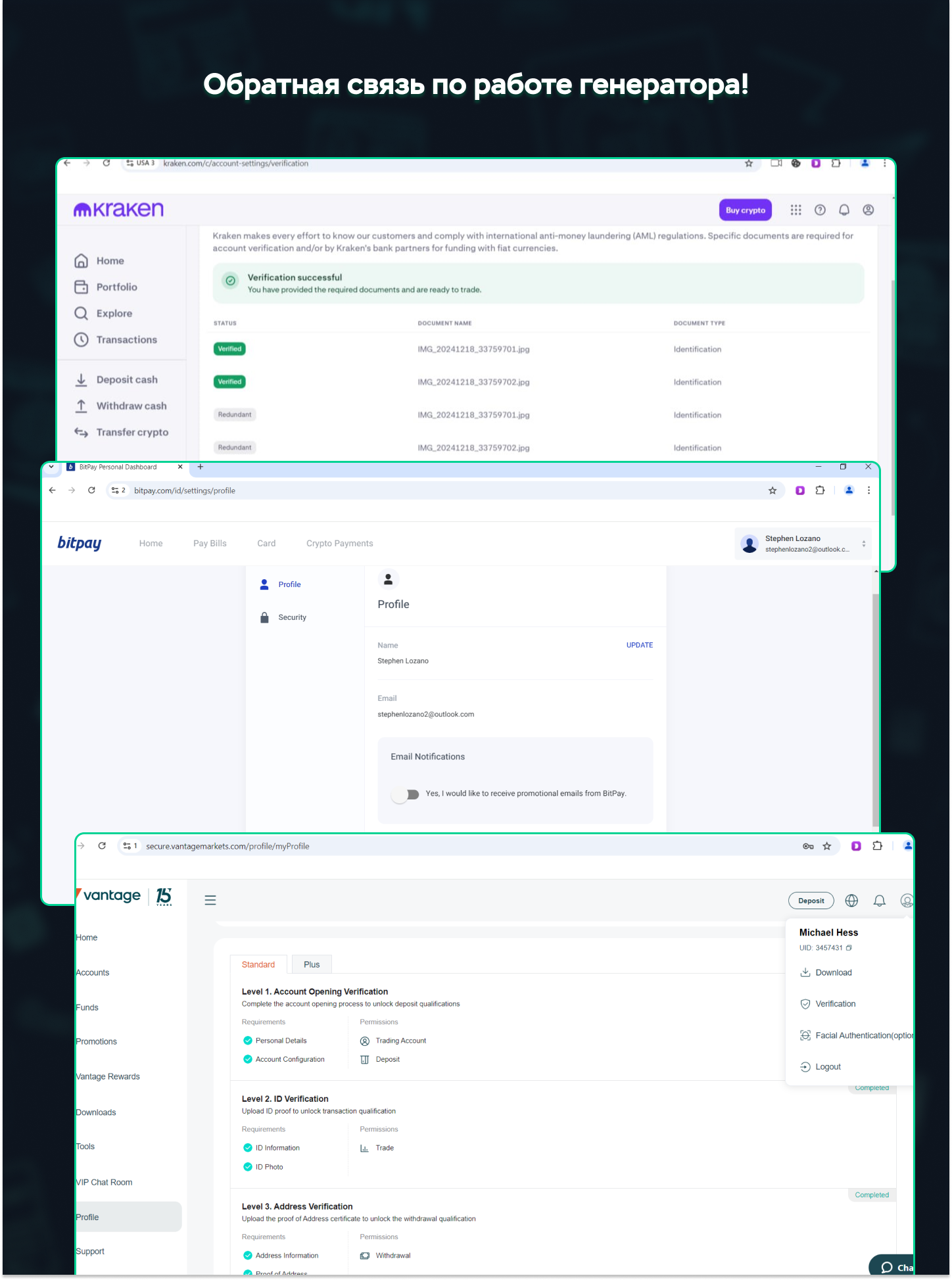
Task: Open Kraken apps grid icon
Action: point(796,210)
